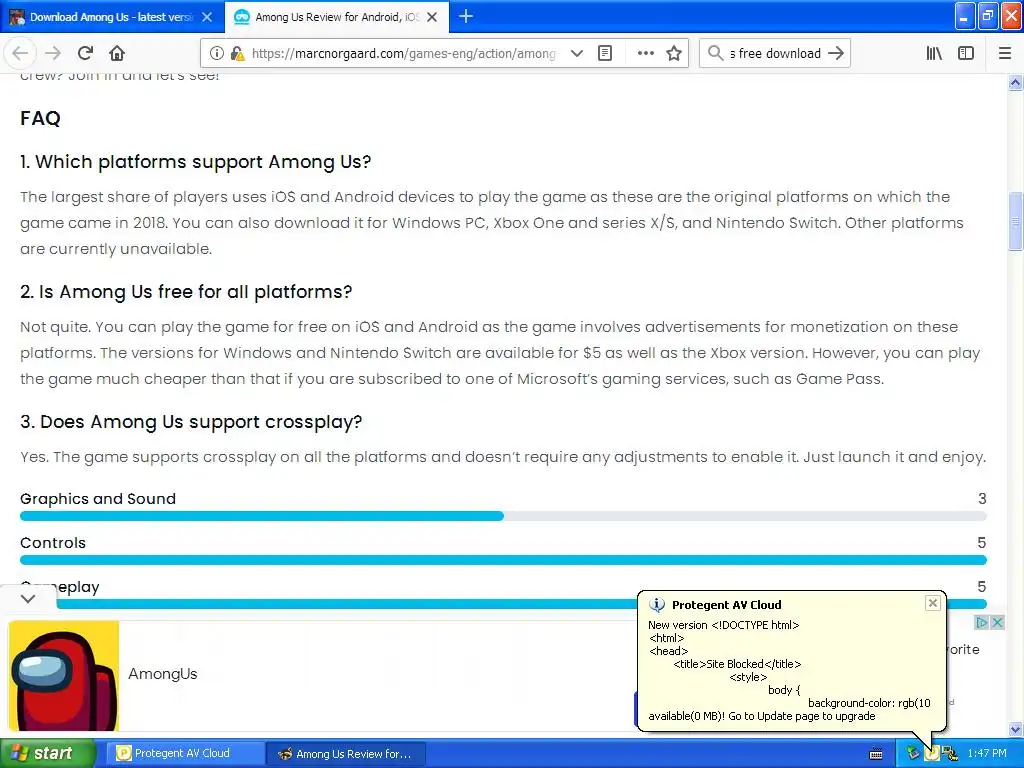This screenshot has height=768, width=1024.
Task: Click the keyboard icon in the taskbar
Action: 876,754
